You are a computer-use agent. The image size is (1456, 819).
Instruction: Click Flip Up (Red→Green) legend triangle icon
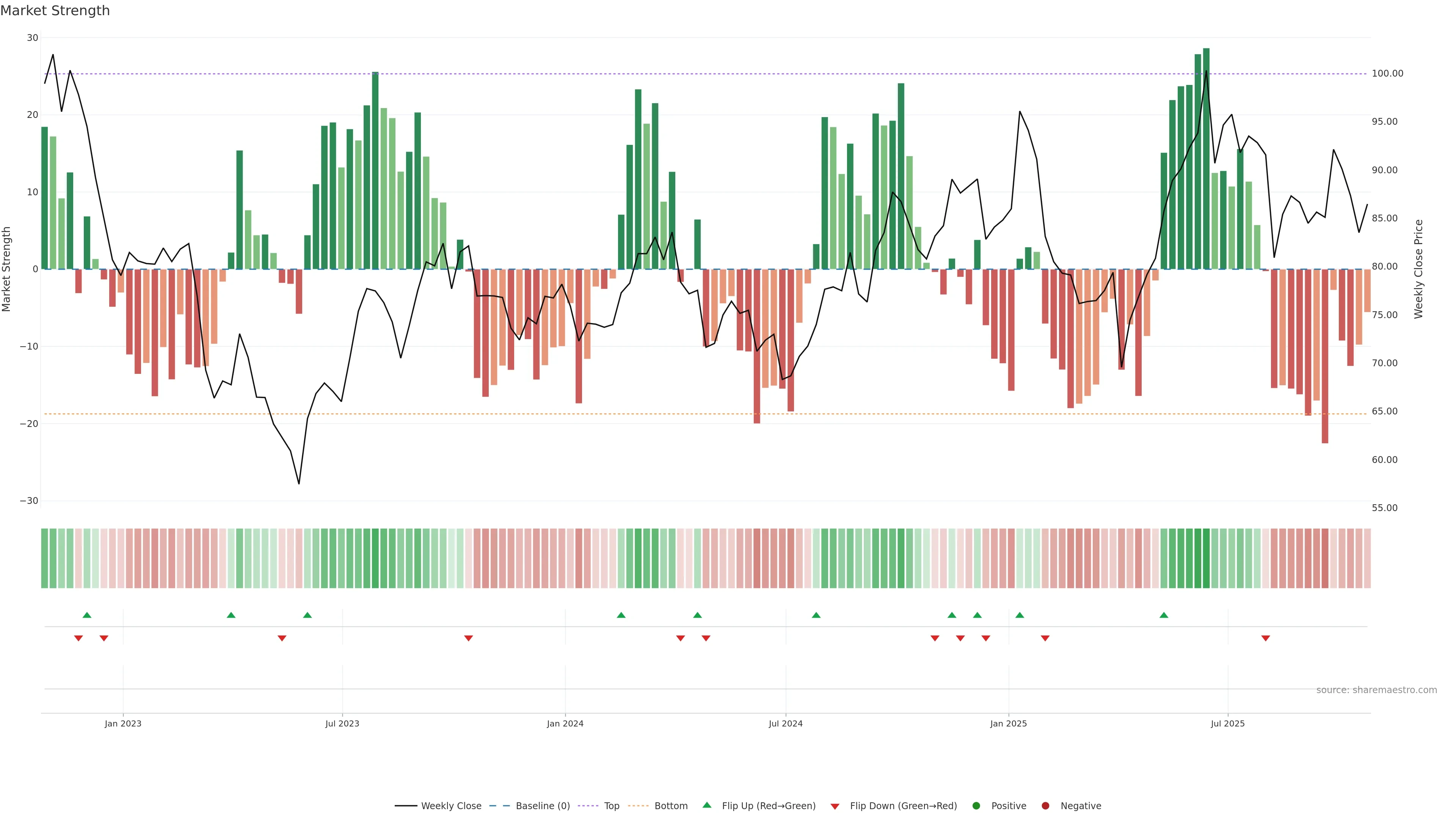click(706, 805)
